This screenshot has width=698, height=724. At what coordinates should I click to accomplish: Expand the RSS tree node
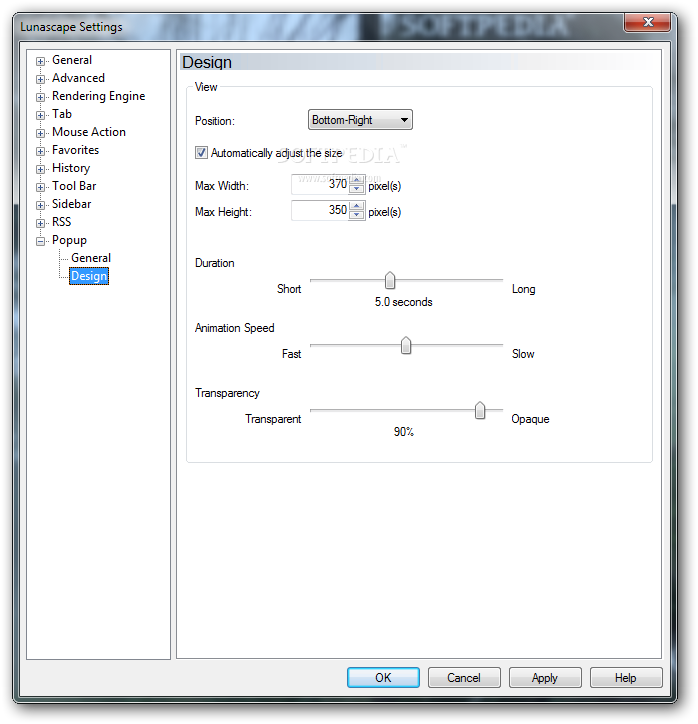[x=41, y=223]
